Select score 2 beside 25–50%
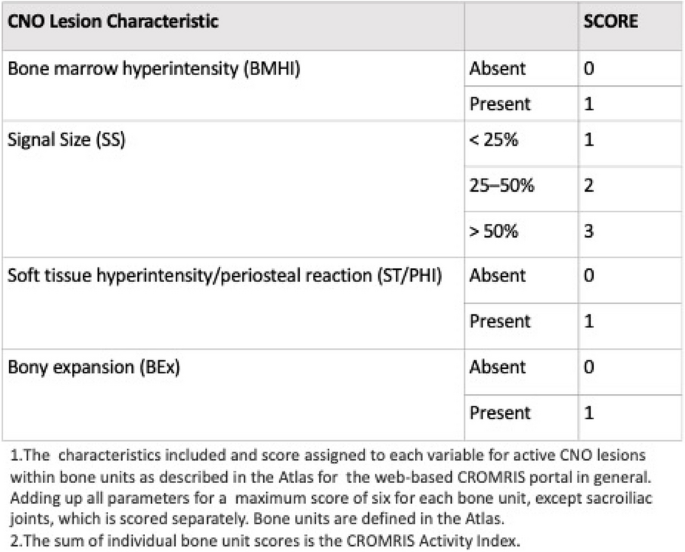685x552 pixels. (589, 186)
